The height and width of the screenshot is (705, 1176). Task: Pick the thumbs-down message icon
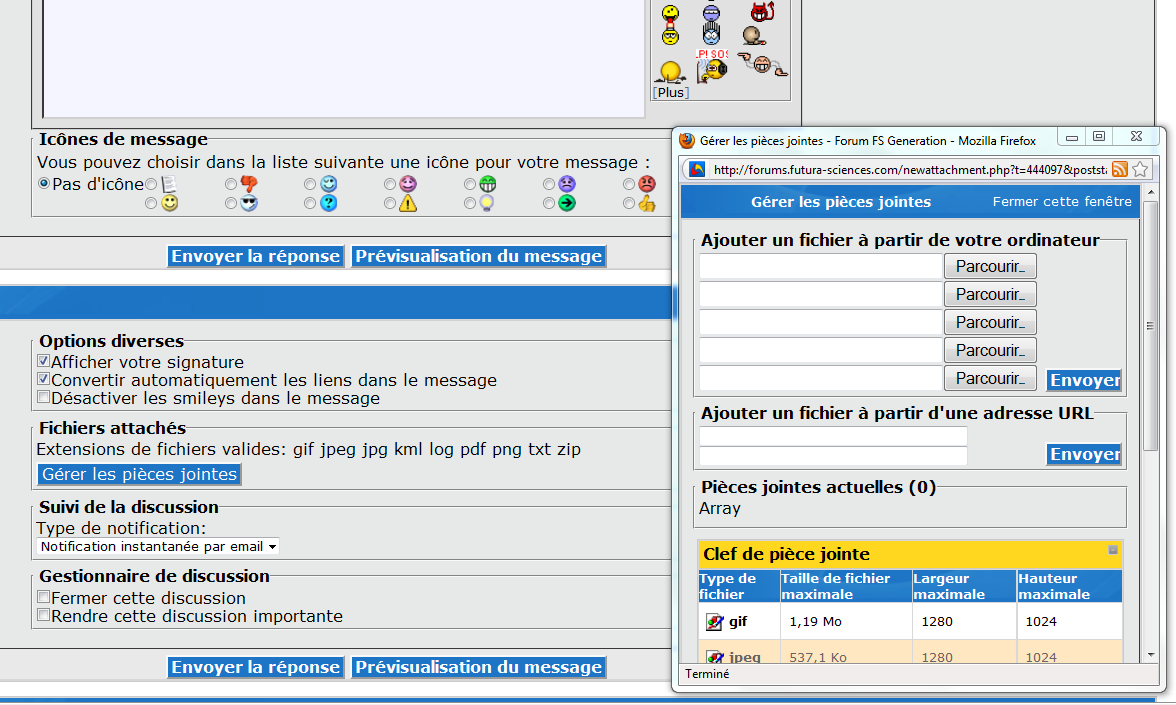click(x=249, y=184)
